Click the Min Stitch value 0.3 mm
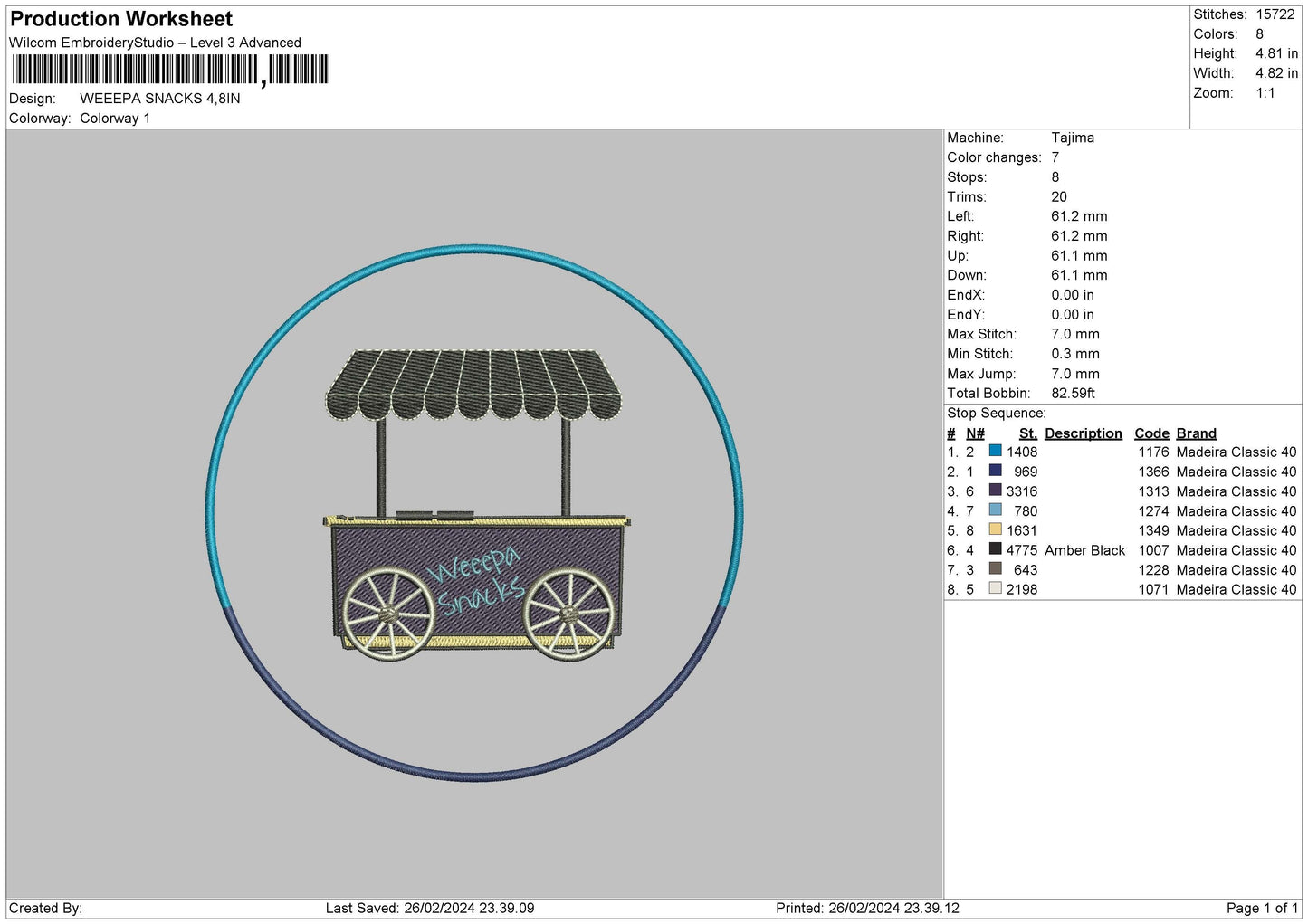 point(1075,354)
